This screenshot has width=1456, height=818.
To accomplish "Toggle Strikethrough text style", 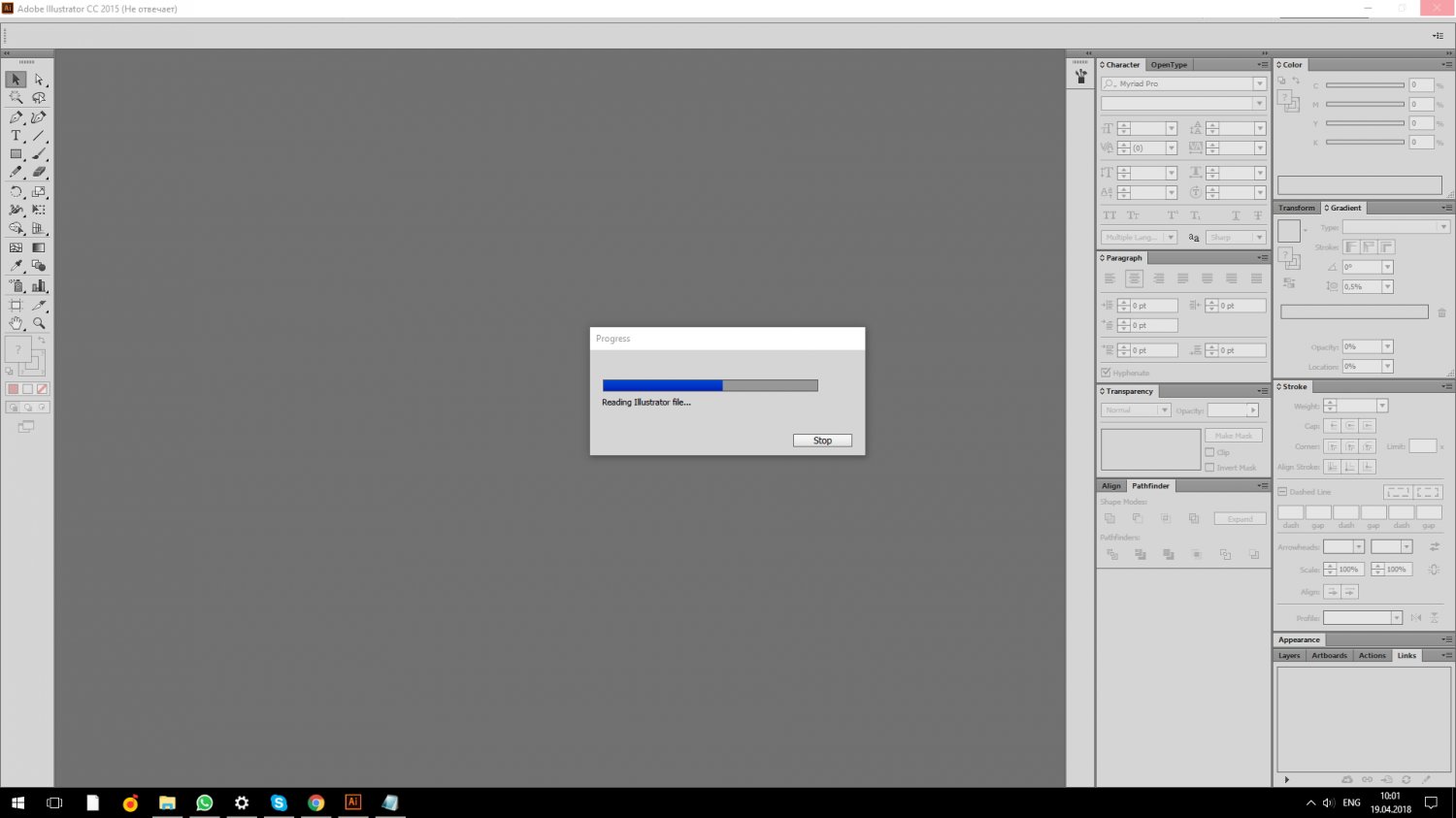I will tap(1258, 215).
